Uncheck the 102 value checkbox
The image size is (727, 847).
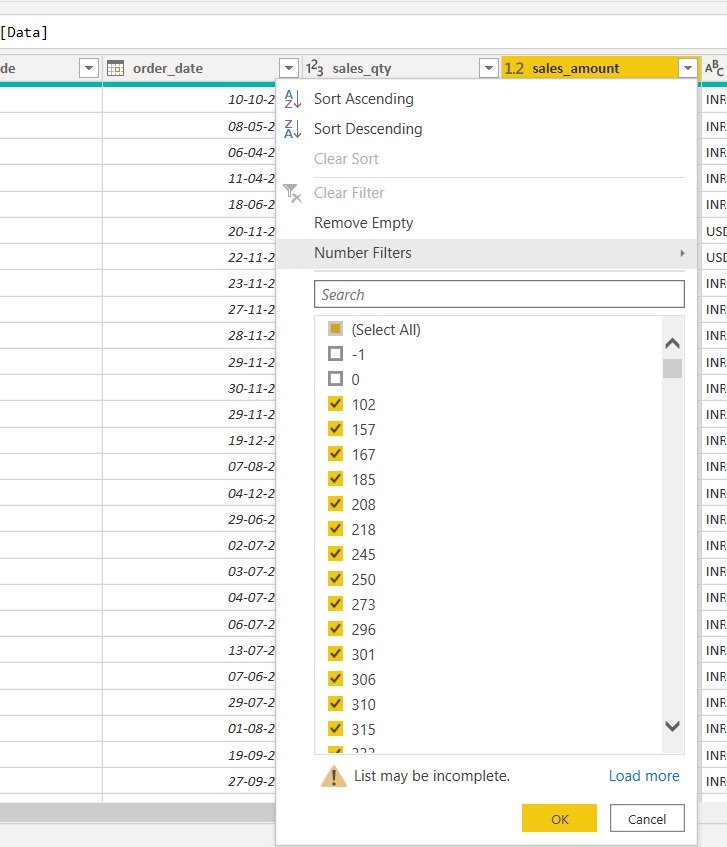pos(335,404)
